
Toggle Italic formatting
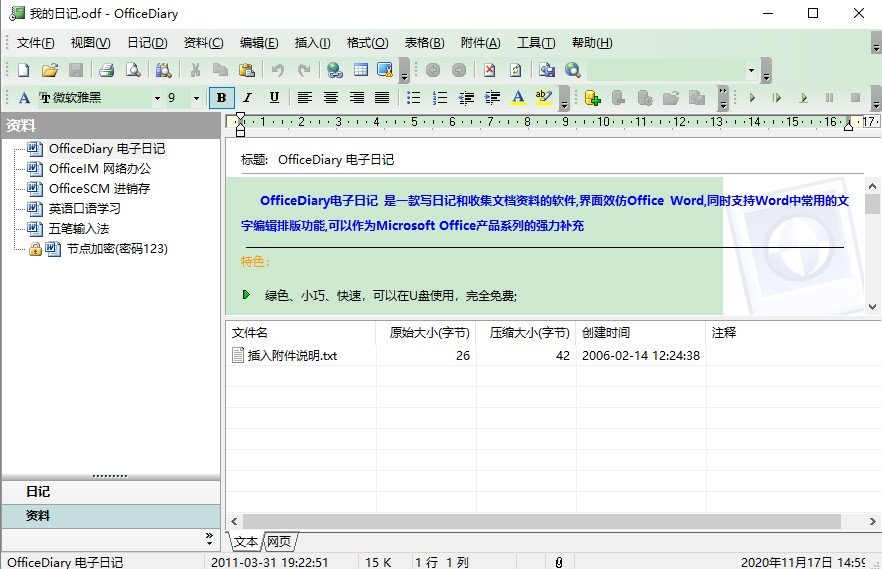click(x=247, y=98)
